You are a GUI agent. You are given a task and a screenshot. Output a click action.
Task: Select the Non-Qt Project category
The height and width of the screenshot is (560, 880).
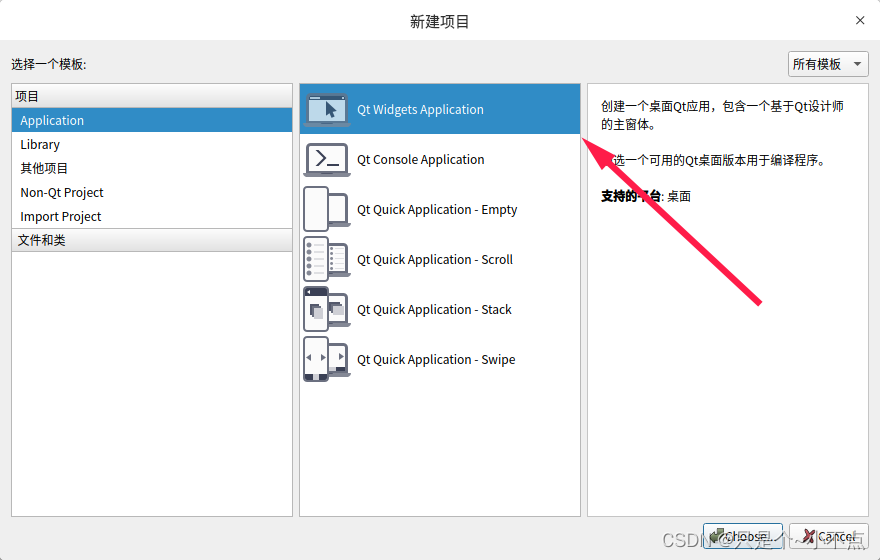point(152,192)
